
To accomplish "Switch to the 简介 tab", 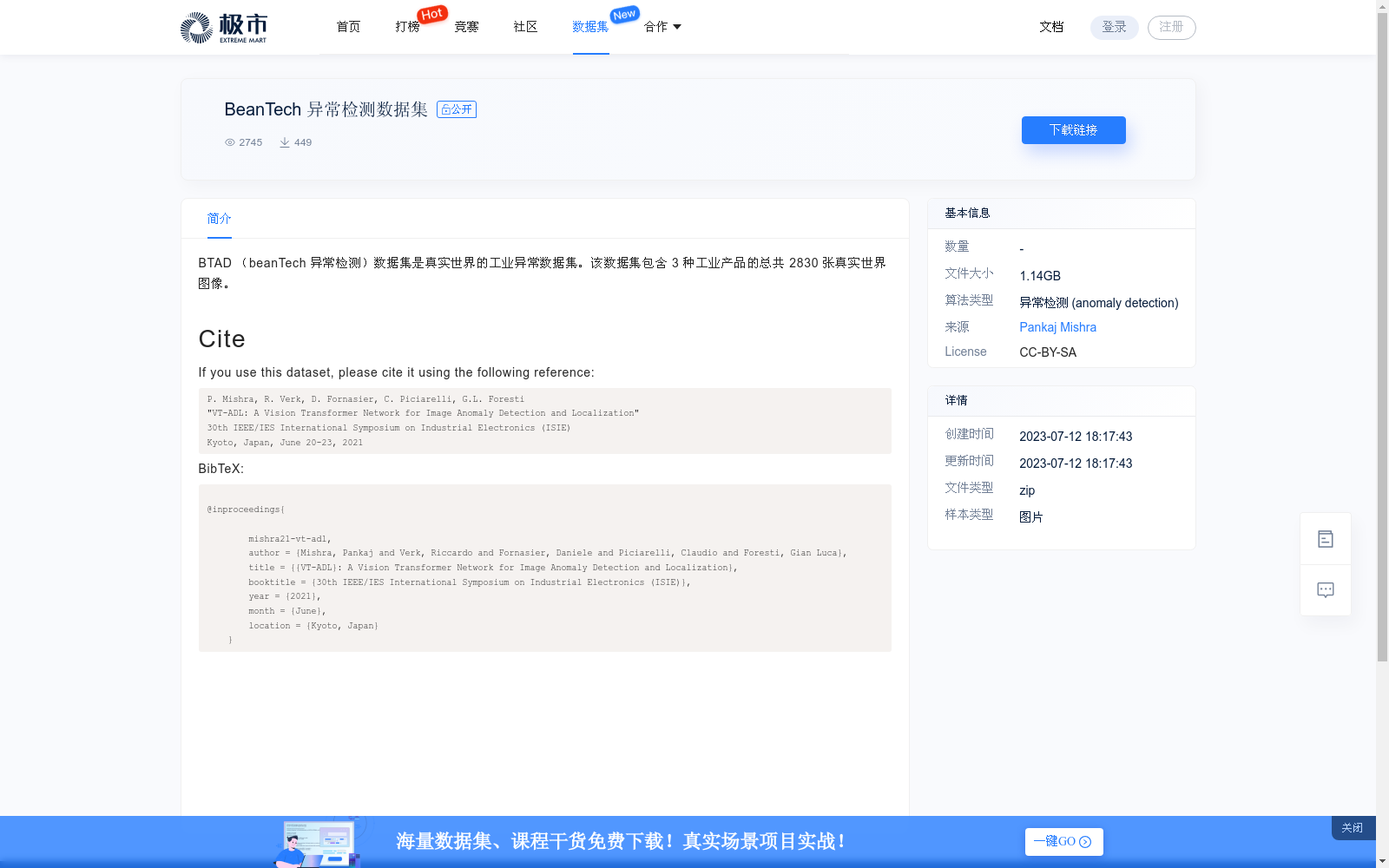I will point(219,219).
